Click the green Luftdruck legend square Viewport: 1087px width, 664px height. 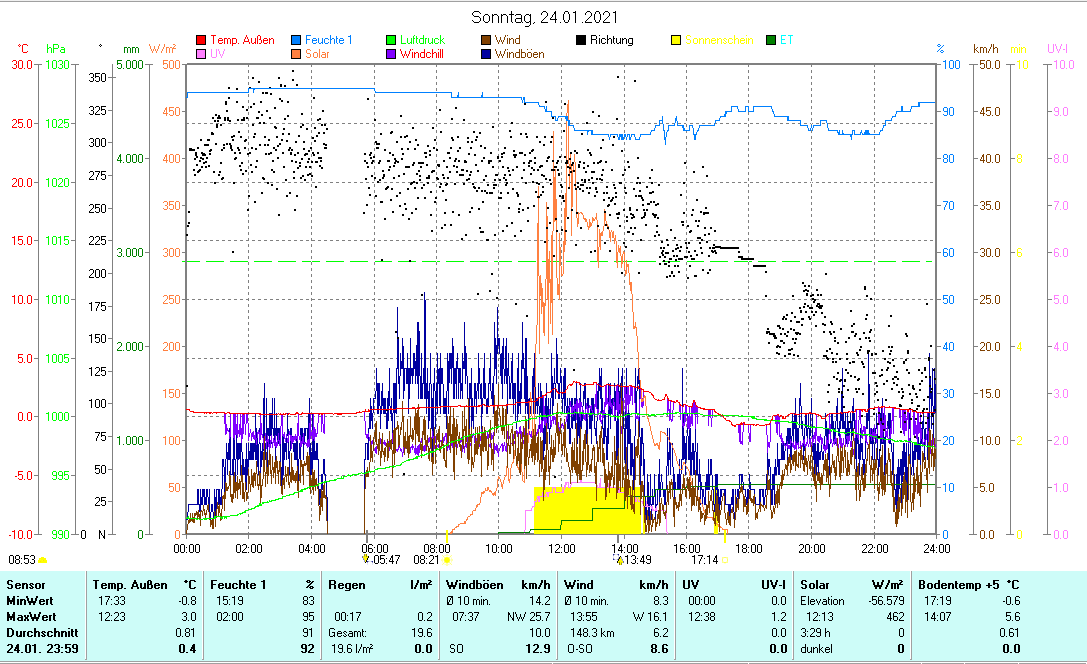[392, 40]
